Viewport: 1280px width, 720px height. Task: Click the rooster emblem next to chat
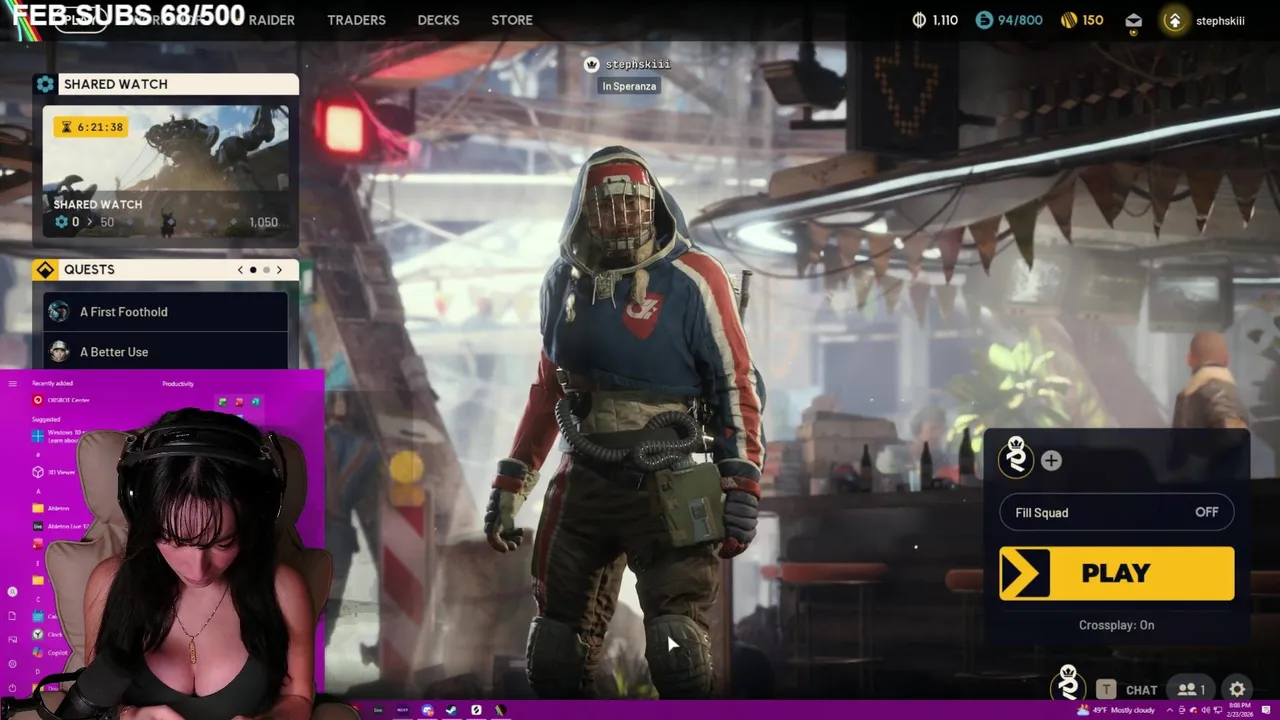(1069, 684)
